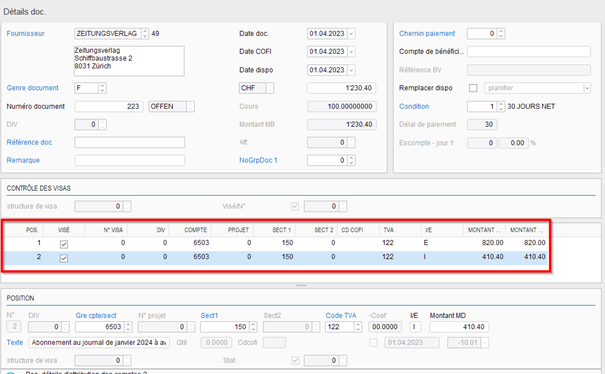This screenshot has height=374, width=605.
Task: Sort by the TVA column header
Action: [389, 230]
